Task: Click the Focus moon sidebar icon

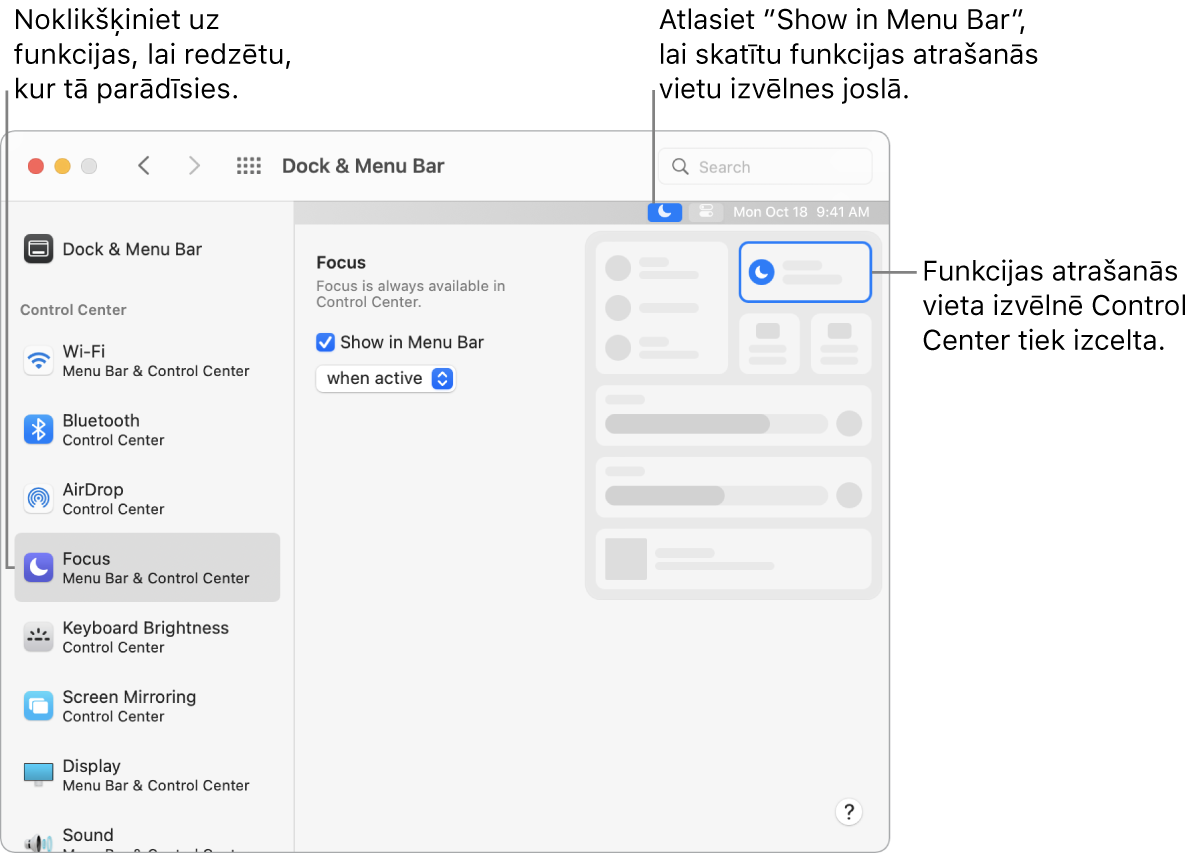Action: tap(38, 568)
